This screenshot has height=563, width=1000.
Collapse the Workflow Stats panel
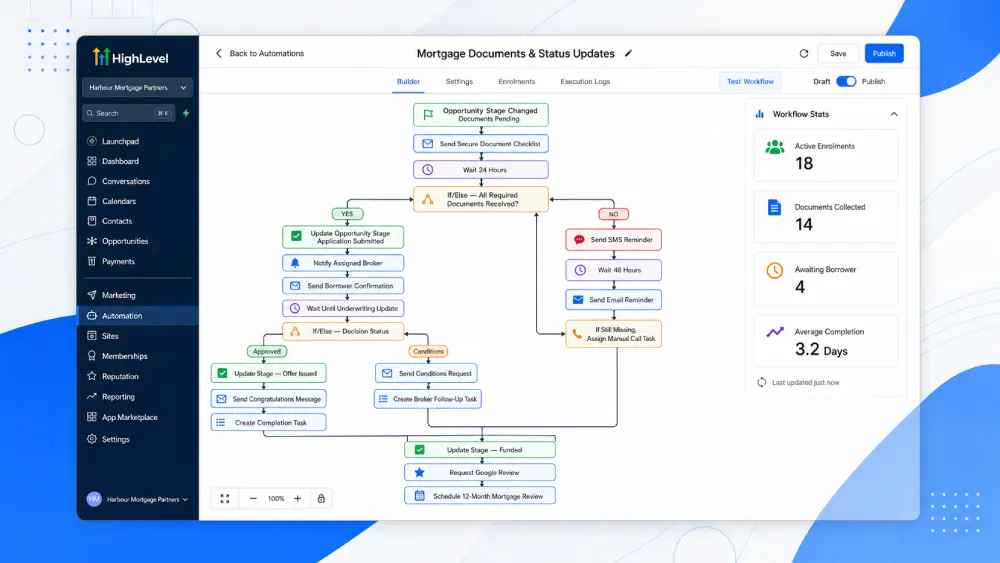893,114
